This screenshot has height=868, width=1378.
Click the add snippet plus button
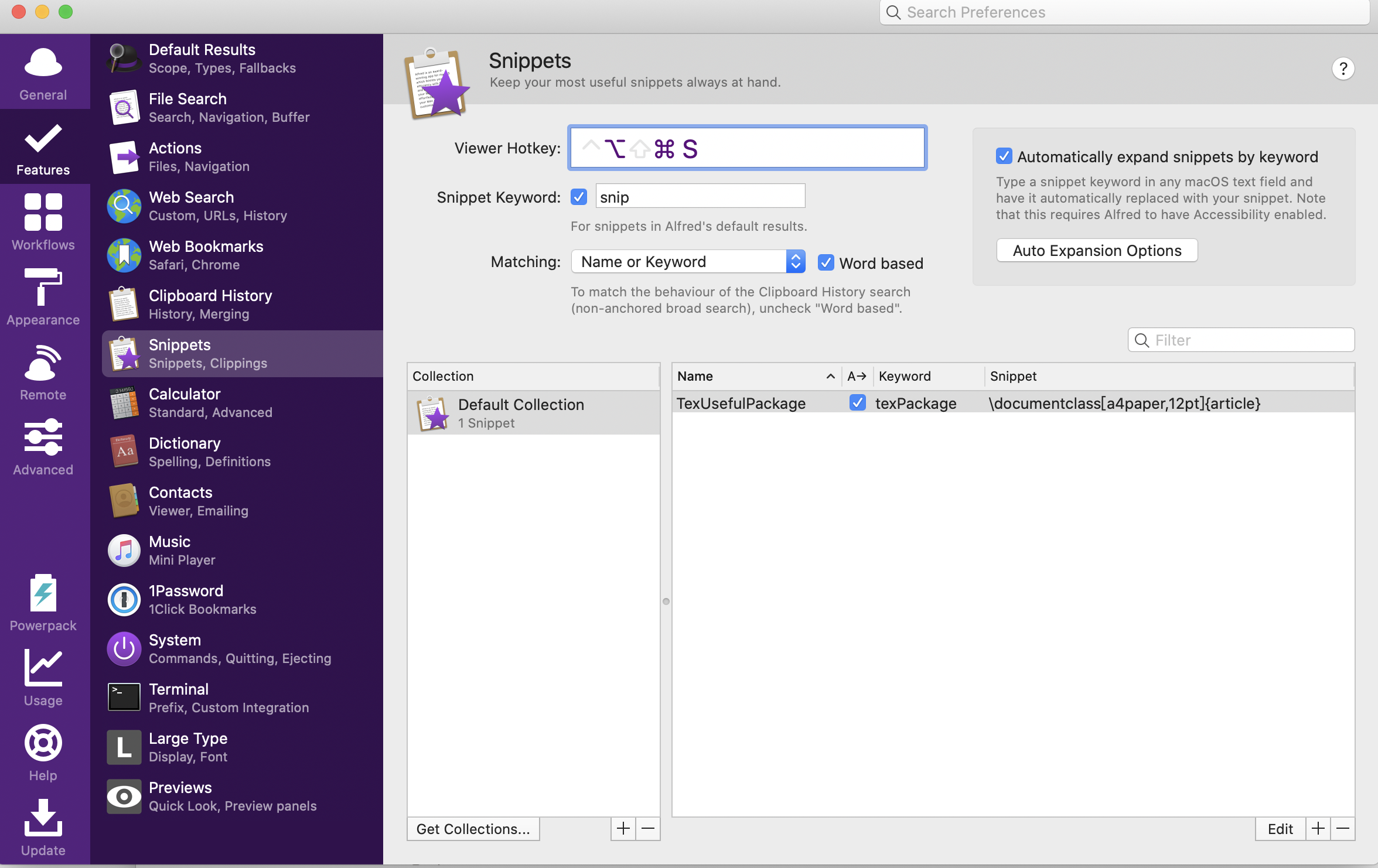tap(1318, 829)
